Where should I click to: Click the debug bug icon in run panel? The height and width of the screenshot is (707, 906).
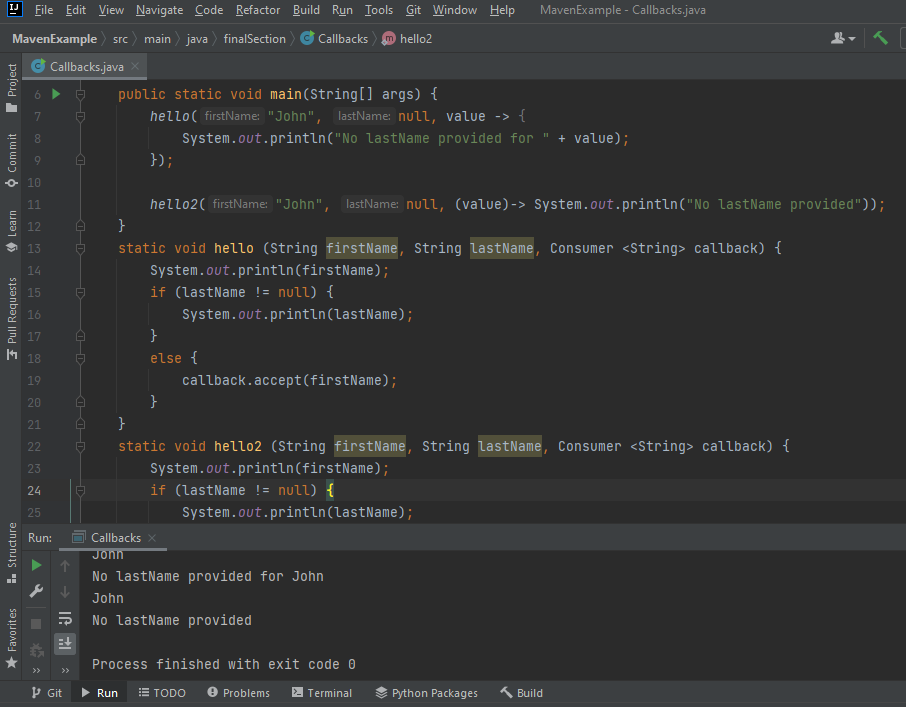36,650
